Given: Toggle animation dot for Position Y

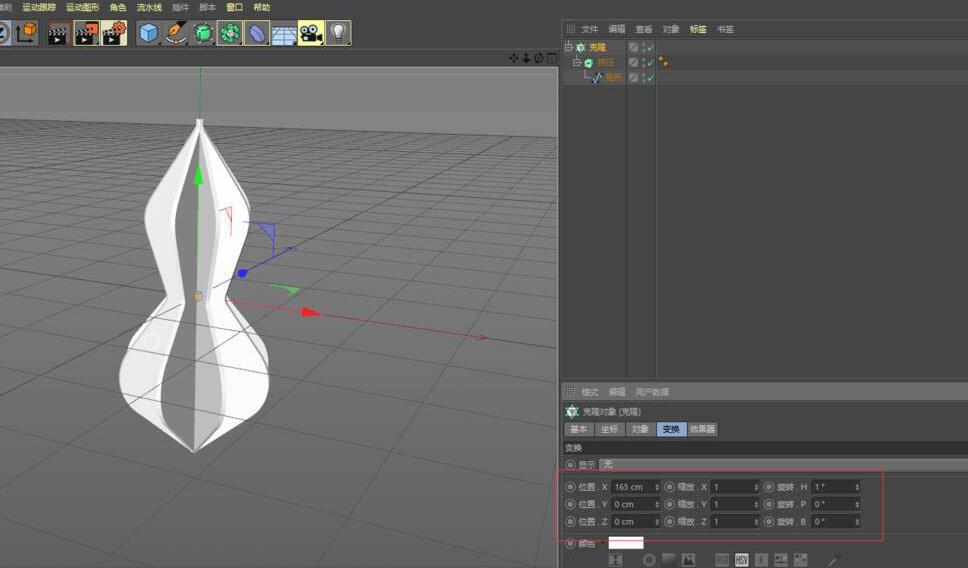Looking at the screenshot, I should tap(570, 504).
